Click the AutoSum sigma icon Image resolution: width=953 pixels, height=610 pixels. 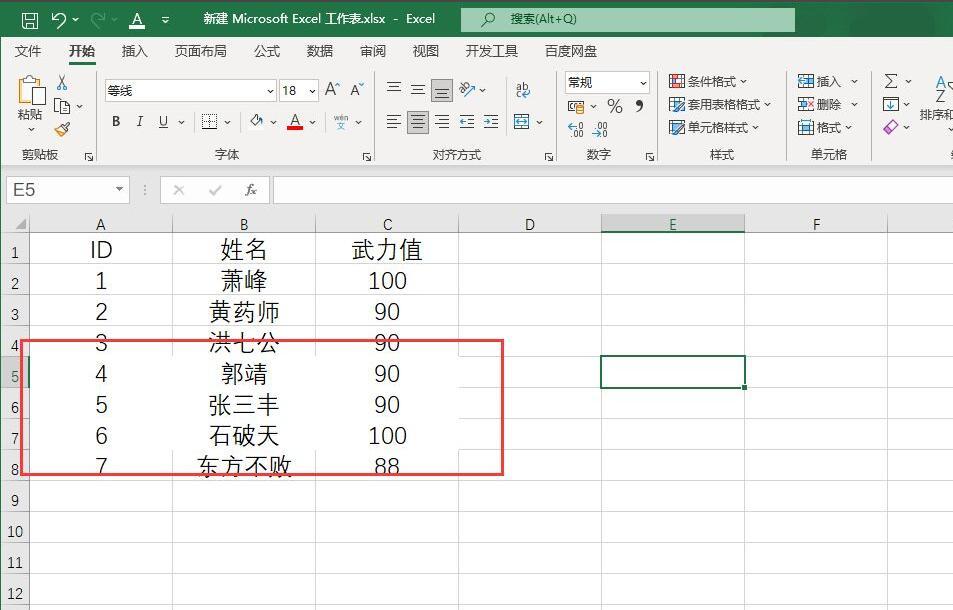891,81
